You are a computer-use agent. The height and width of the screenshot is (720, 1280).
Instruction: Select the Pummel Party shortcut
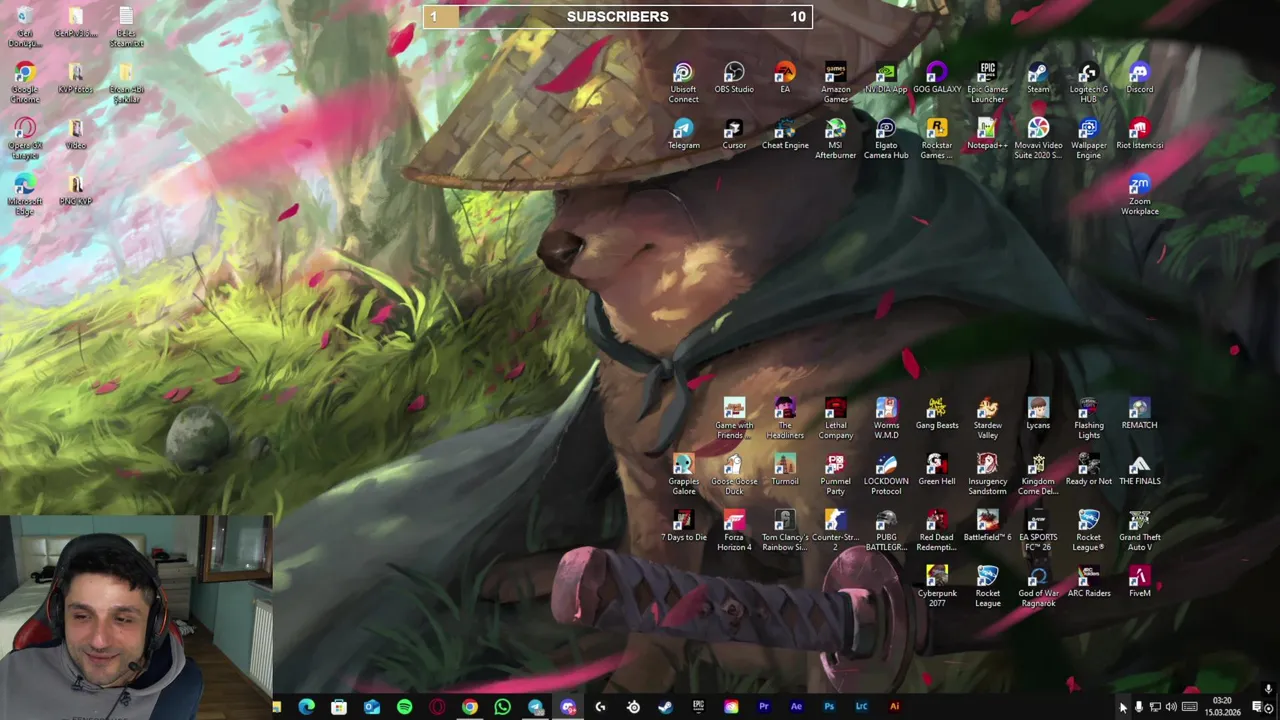835,474
